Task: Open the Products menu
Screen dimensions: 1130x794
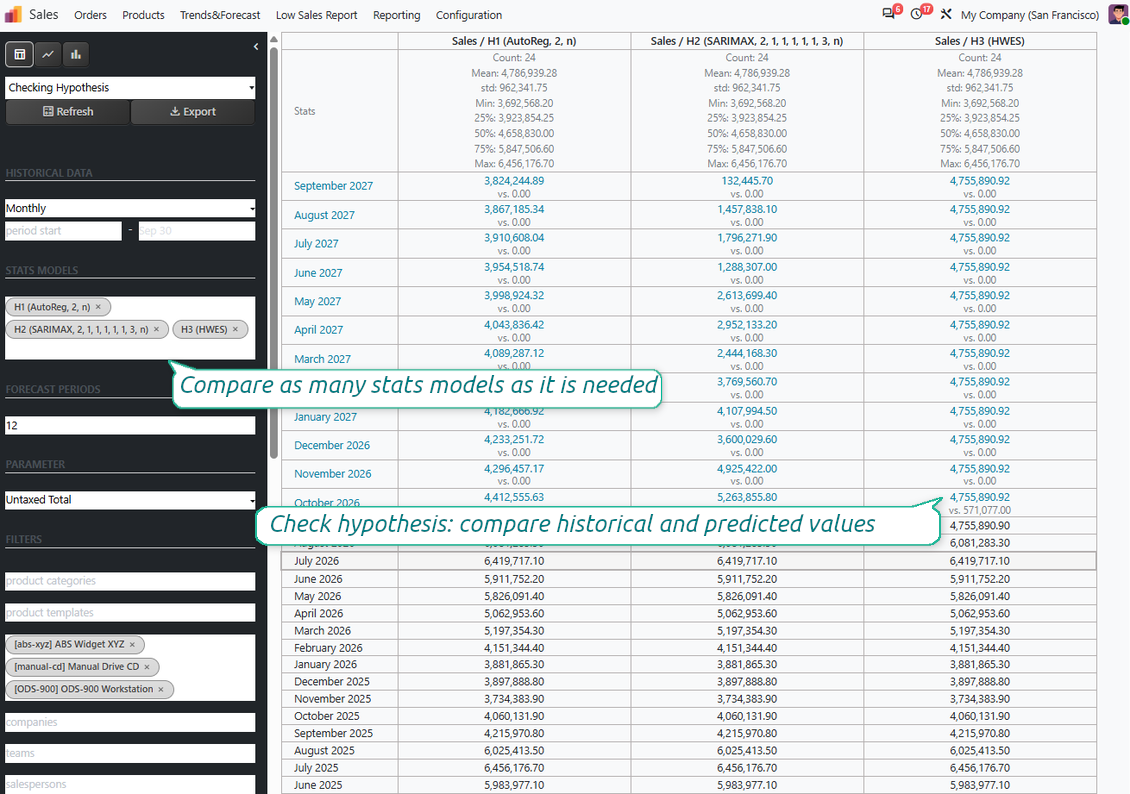Action: (143, 15)
